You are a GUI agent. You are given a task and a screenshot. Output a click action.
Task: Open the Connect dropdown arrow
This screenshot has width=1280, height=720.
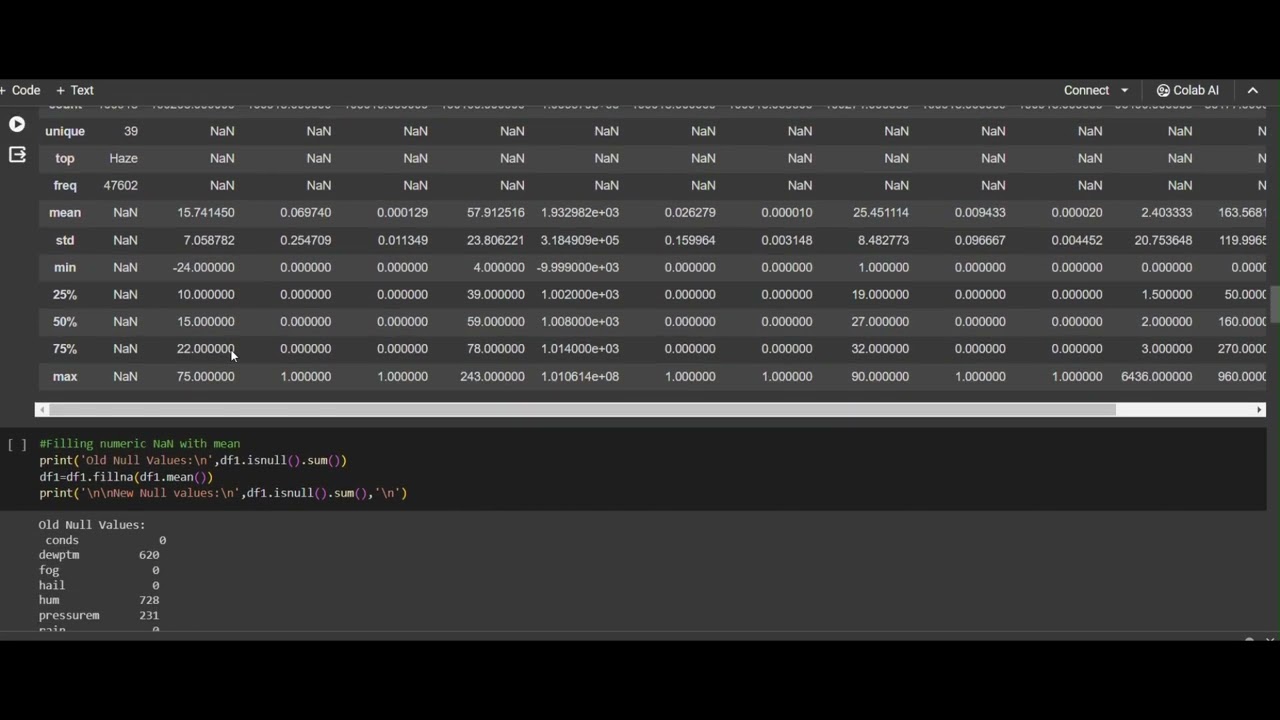(1125, 90)
